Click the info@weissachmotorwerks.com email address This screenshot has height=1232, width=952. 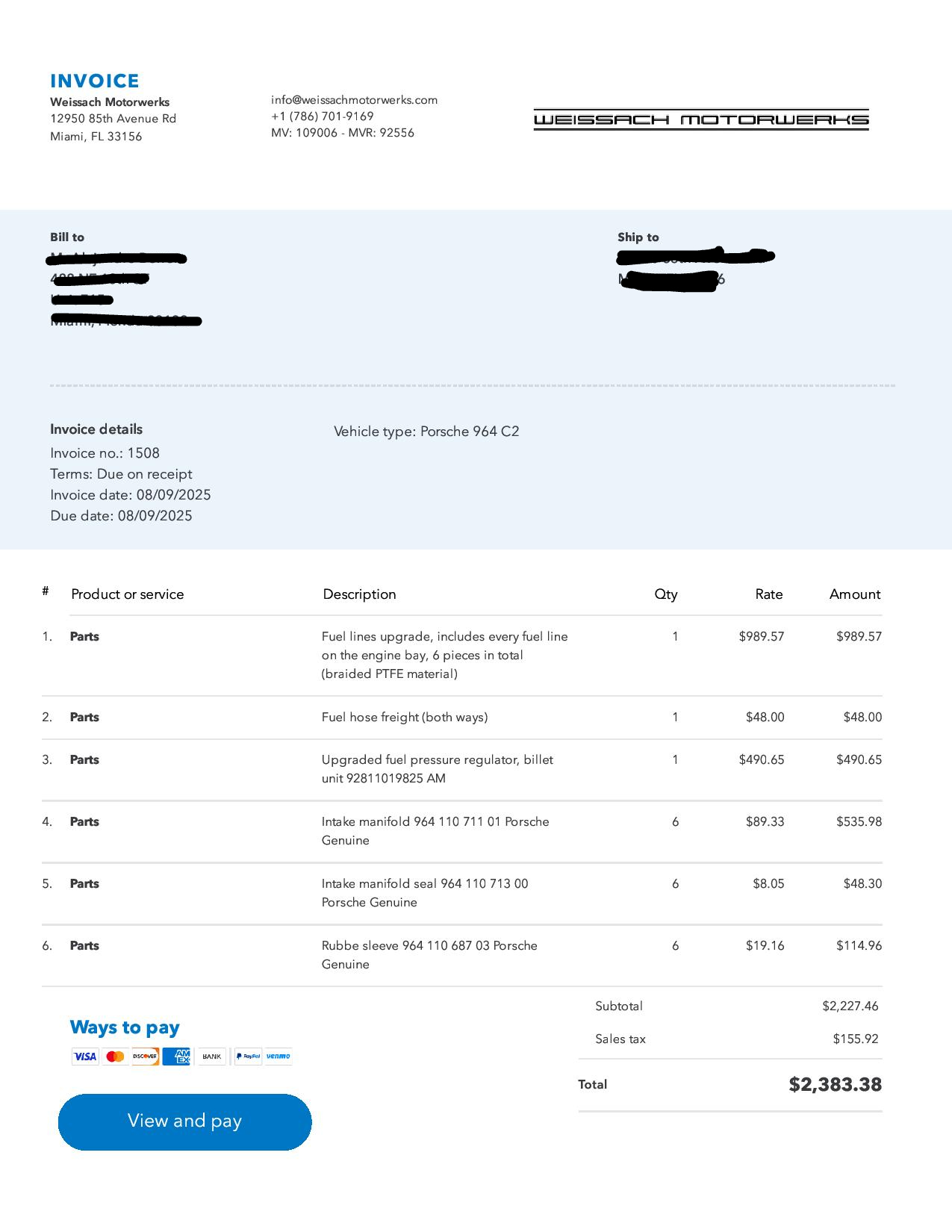pyautogui.click(x=354, y=100)
